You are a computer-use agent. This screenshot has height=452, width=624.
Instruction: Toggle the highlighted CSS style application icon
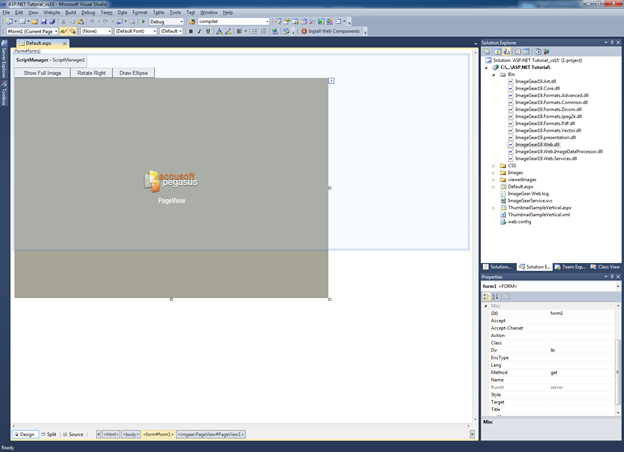pyautogui.click(x=64, y=31)
